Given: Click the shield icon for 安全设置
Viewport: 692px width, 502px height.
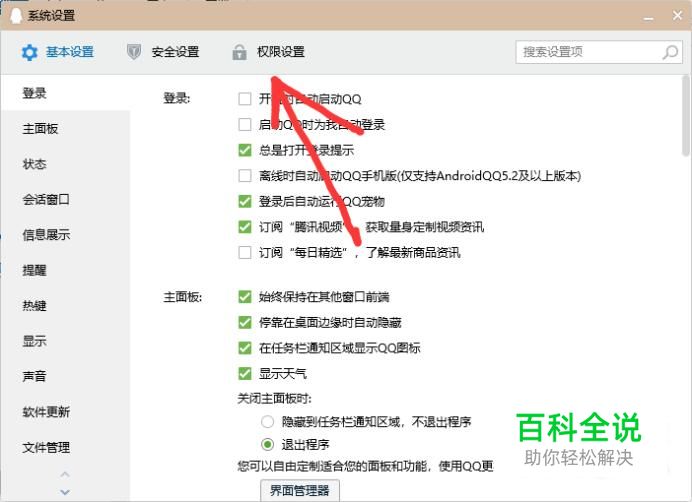Looking at the screenshot, I should [x=134, y=52].
